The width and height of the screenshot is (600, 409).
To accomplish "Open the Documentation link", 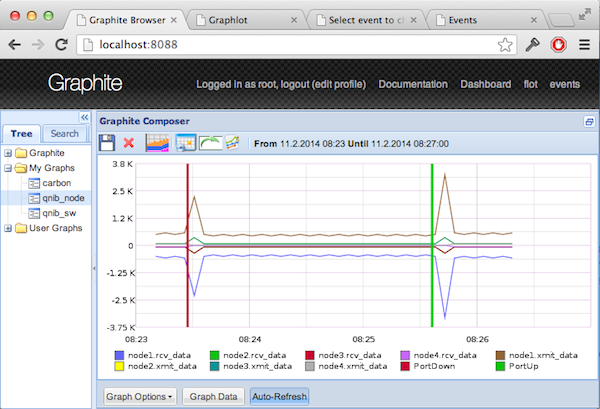I will point(413,84).
